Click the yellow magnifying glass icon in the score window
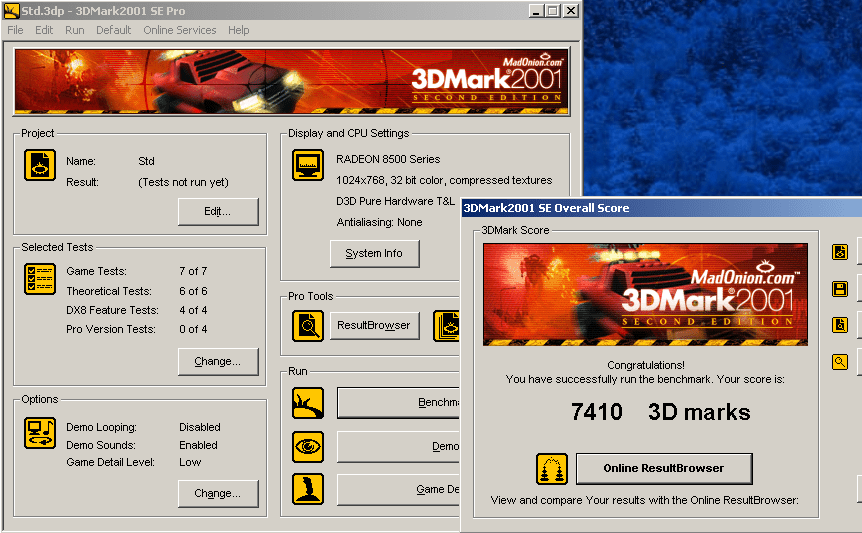This screenshot has width=862, height=533. point(839,362)
